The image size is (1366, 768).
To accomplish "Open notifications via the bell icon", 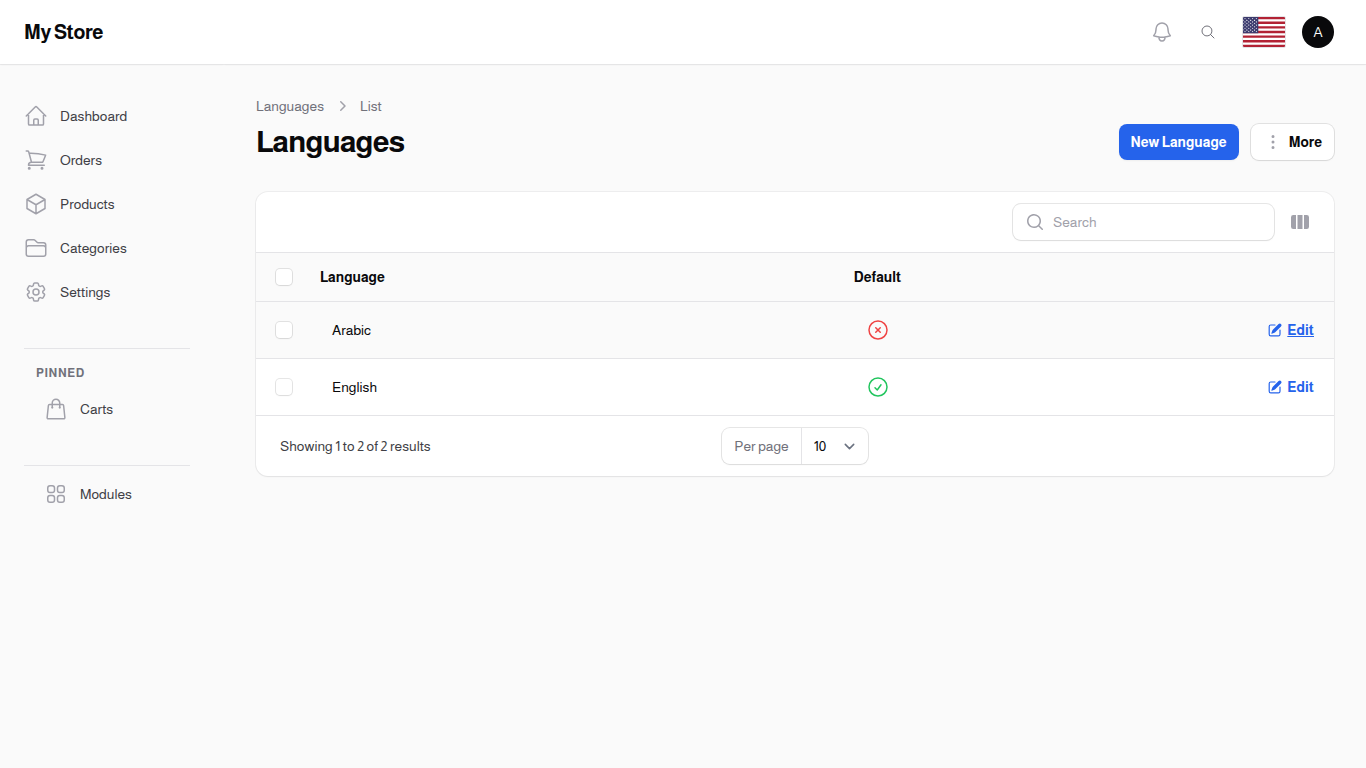I will 1161,31.
